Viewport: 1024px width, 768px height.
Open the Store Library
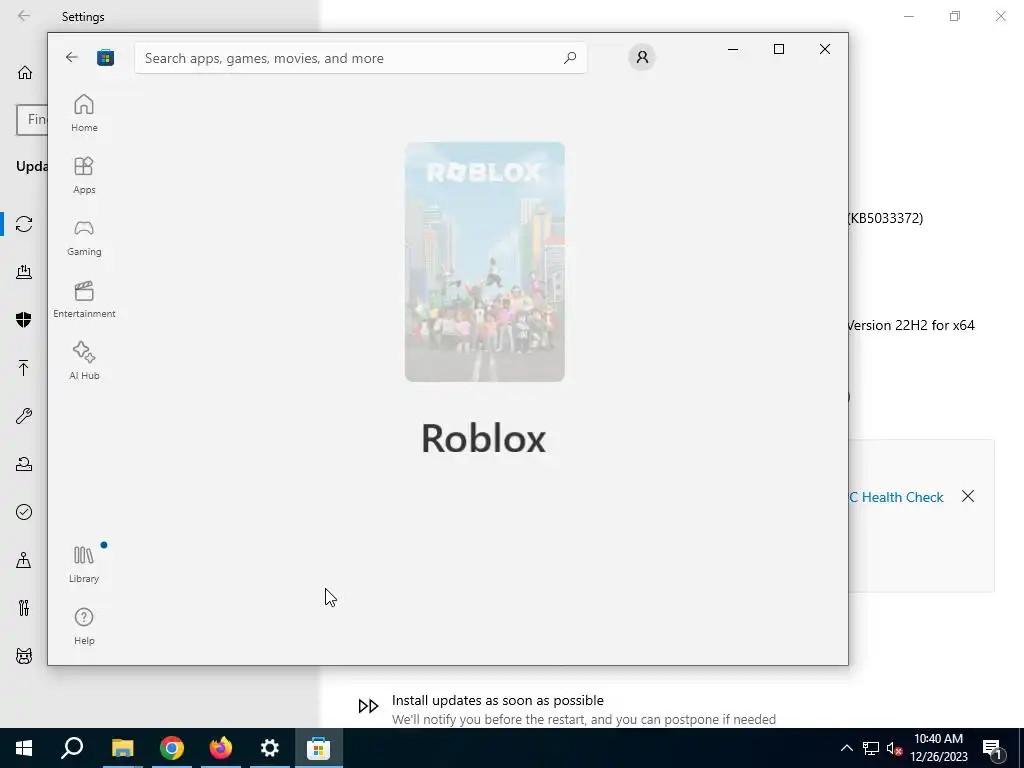(x=84, y=564)
